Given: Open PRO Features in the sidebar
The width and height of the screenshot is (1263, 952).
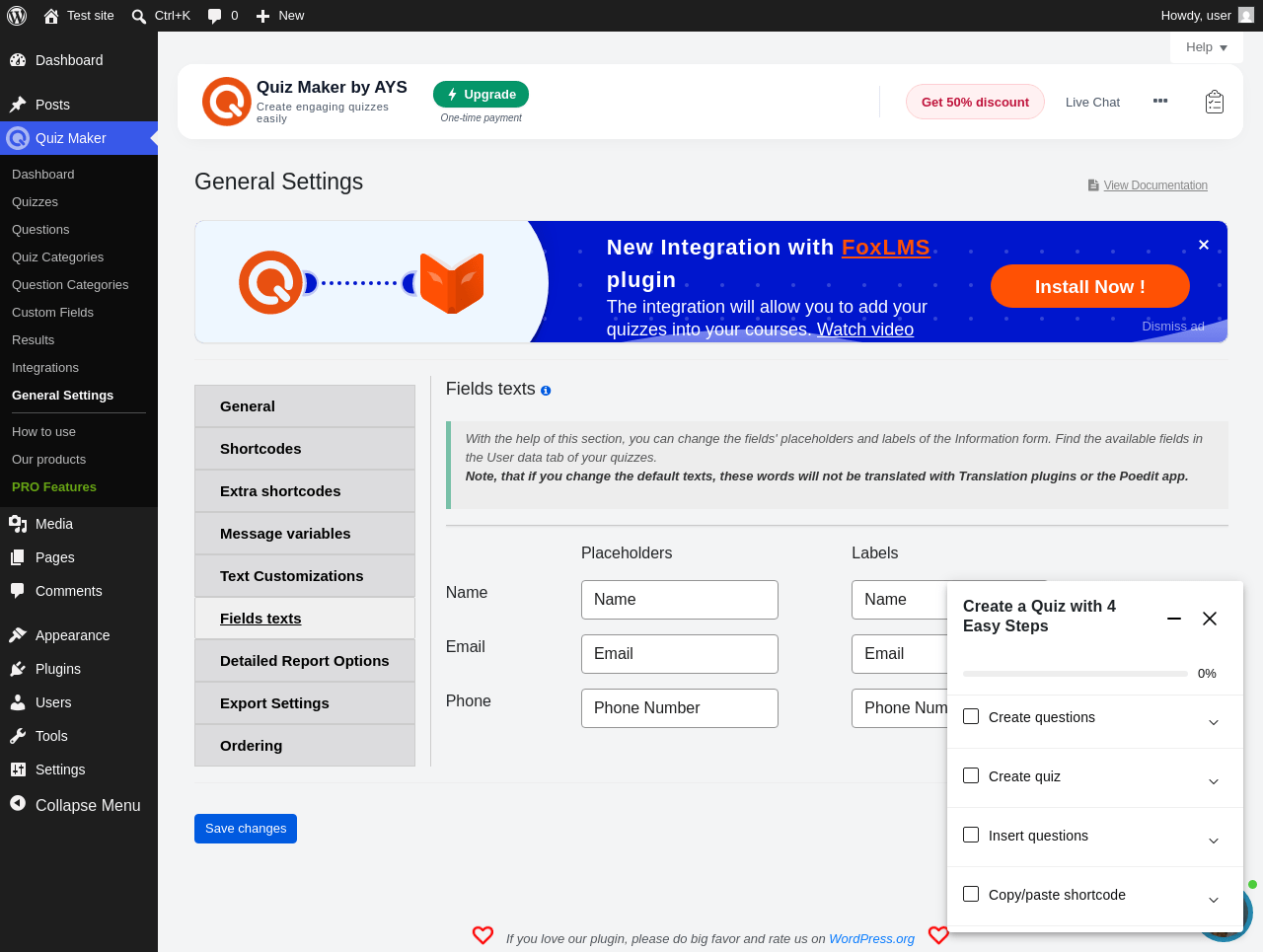Looking at the screenshot, I should (54, 487).
